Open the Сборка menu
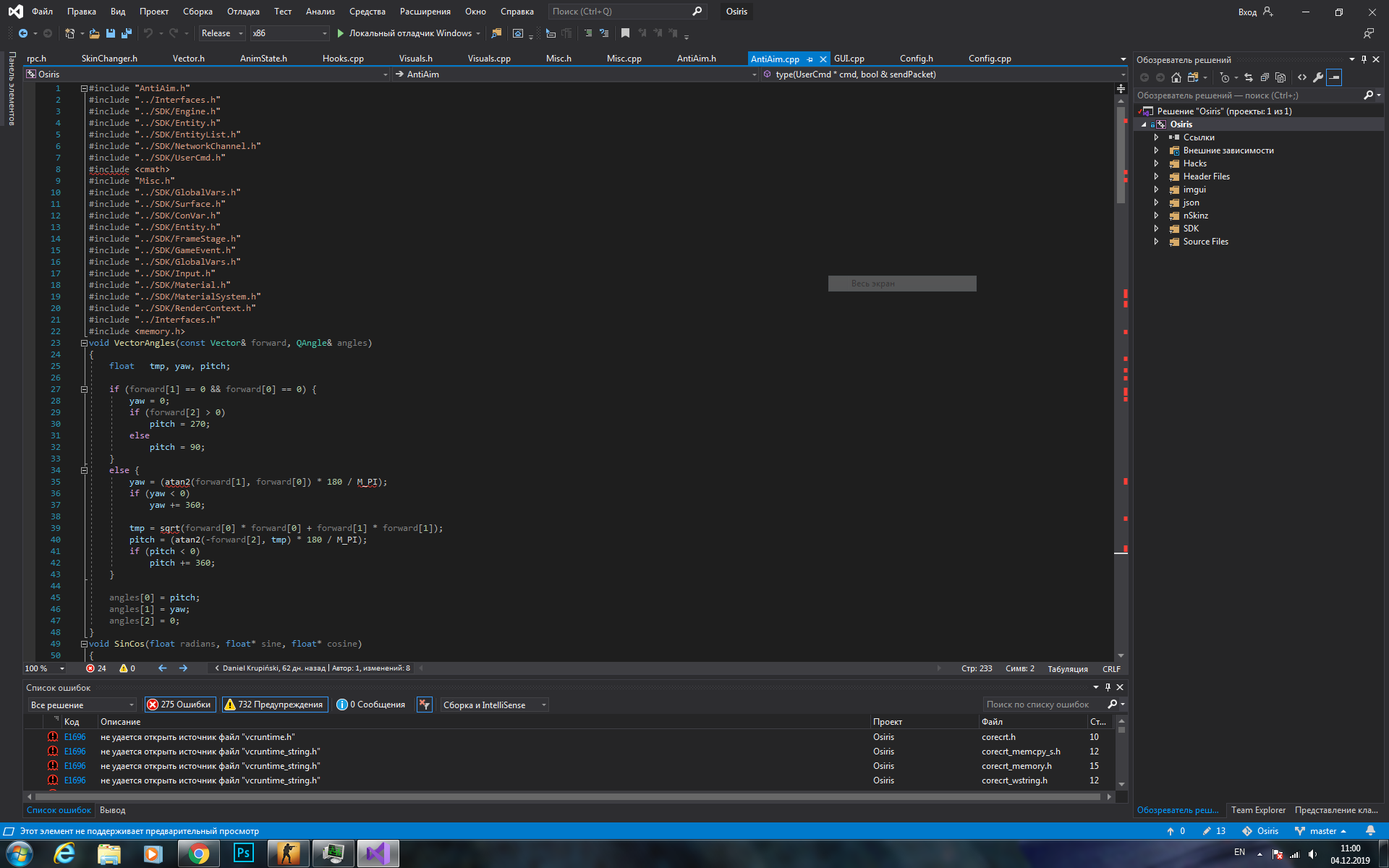Image resolution: width=1389 pixels, height=868 pixels. click(197, 11)
